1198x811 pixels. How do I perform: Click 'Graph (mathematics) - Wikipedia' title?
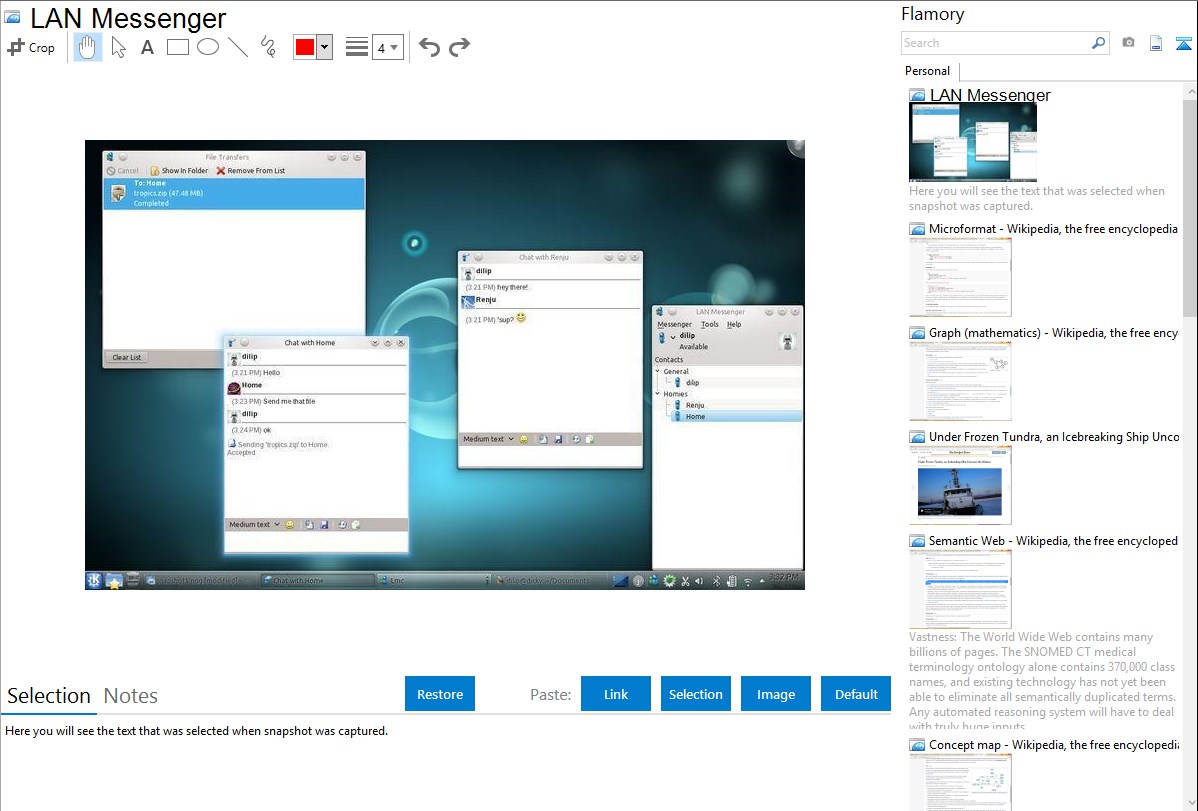(x=1053, y=333)
